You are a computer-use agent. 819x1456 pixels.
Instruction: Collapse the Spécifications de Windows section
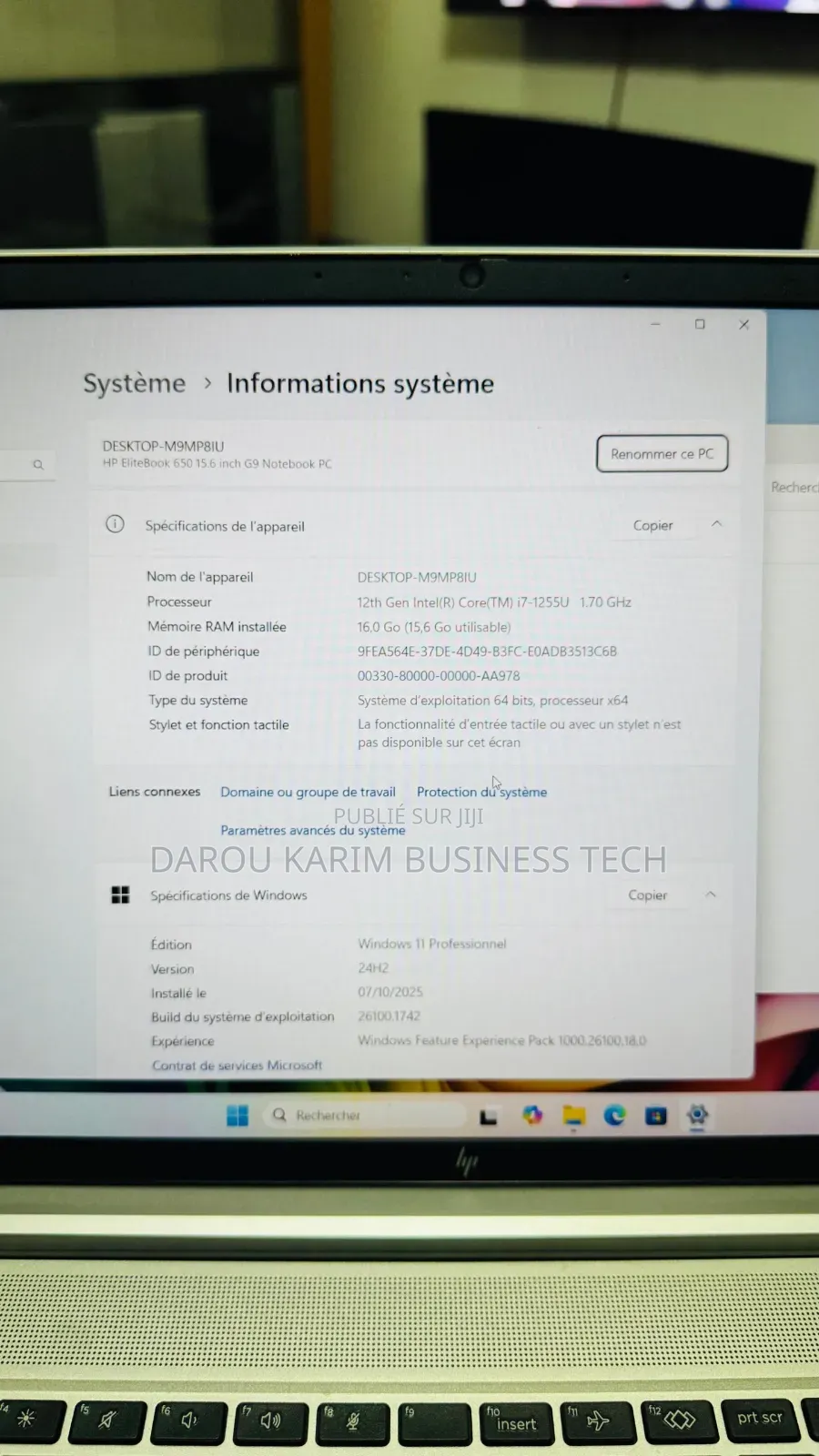[711, 895]
